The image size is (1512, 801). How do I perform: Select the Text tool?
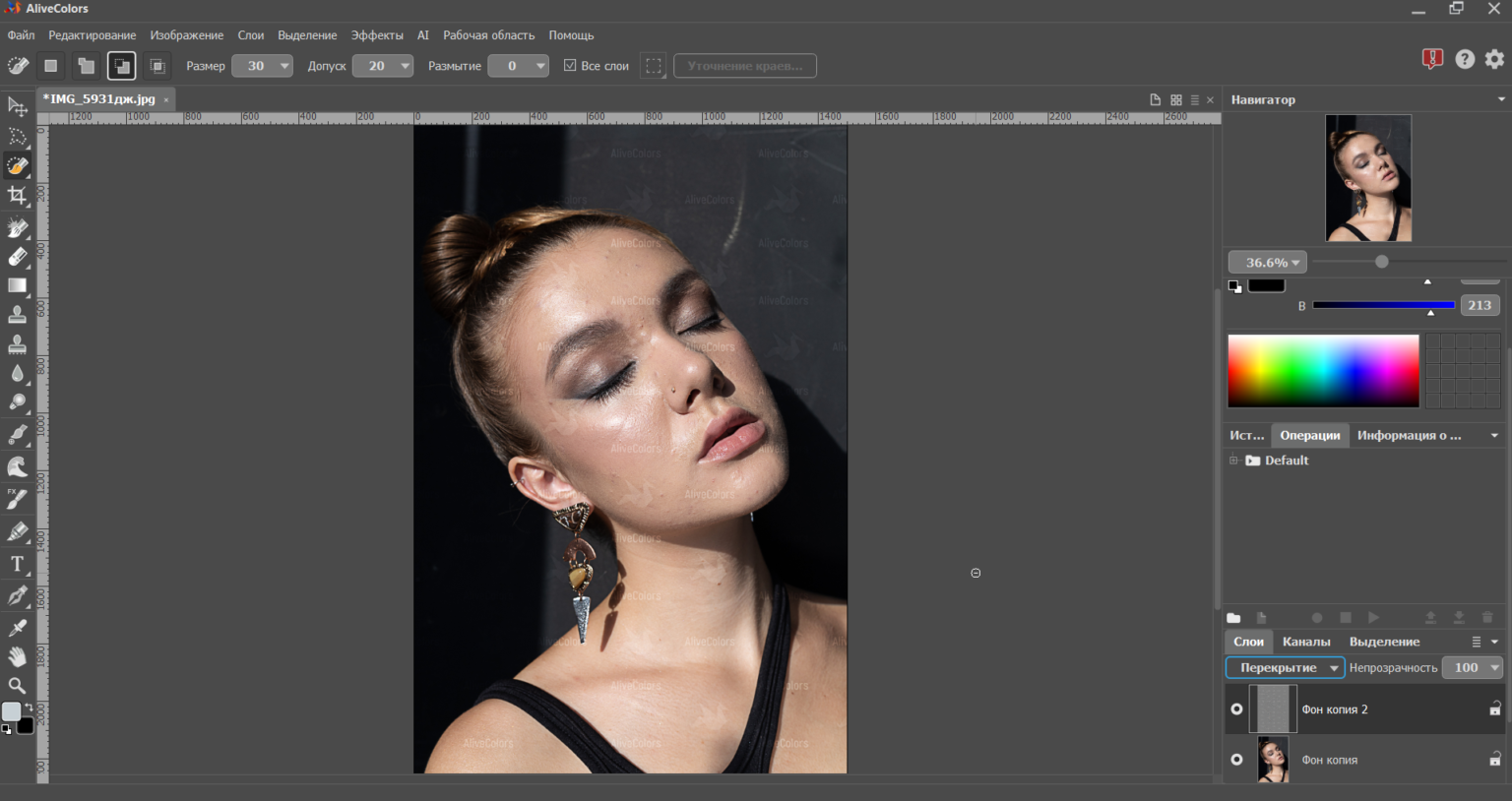coord(17,564)
